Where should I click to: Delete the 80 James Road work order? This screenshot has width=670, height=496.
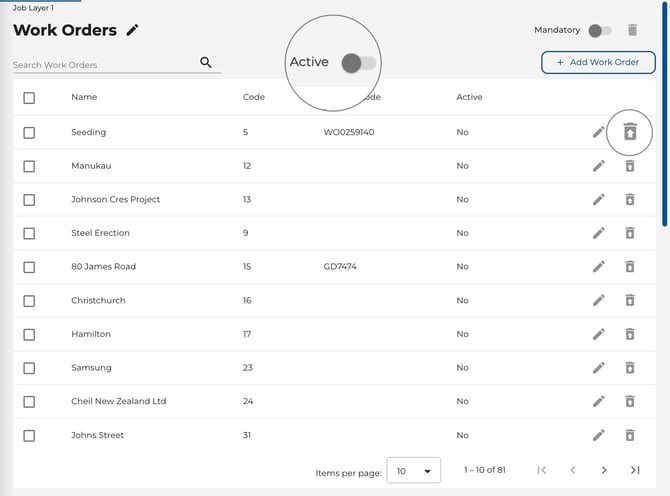point(630,267)
